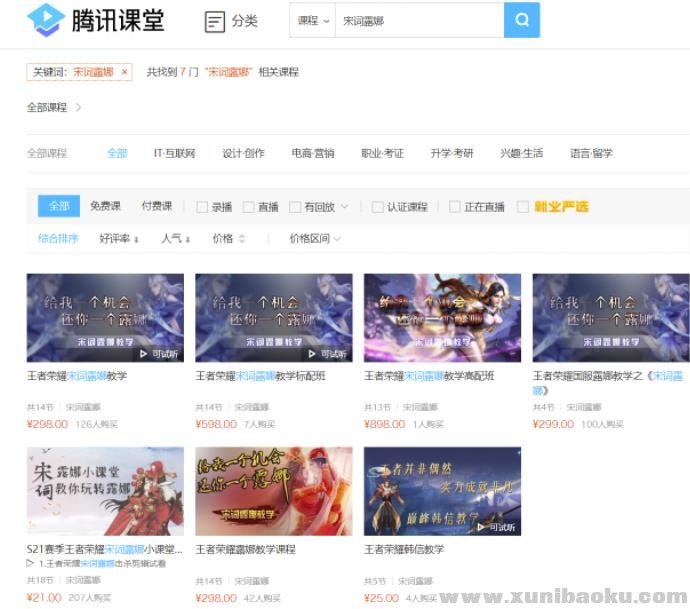Click the 可试听 play icon on first course
690x609 pixels.
[x=144, y=353]
